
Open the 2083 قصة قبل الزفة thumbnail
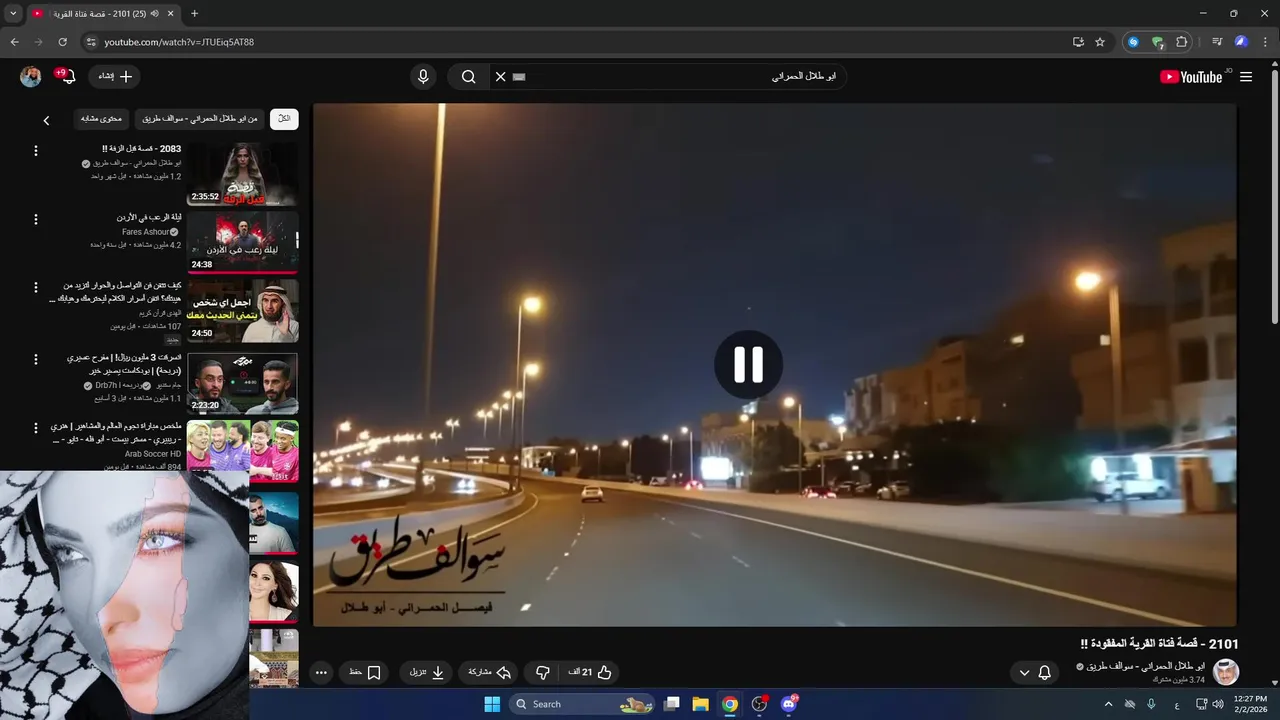pyautogui.click(x=243, y=174)
